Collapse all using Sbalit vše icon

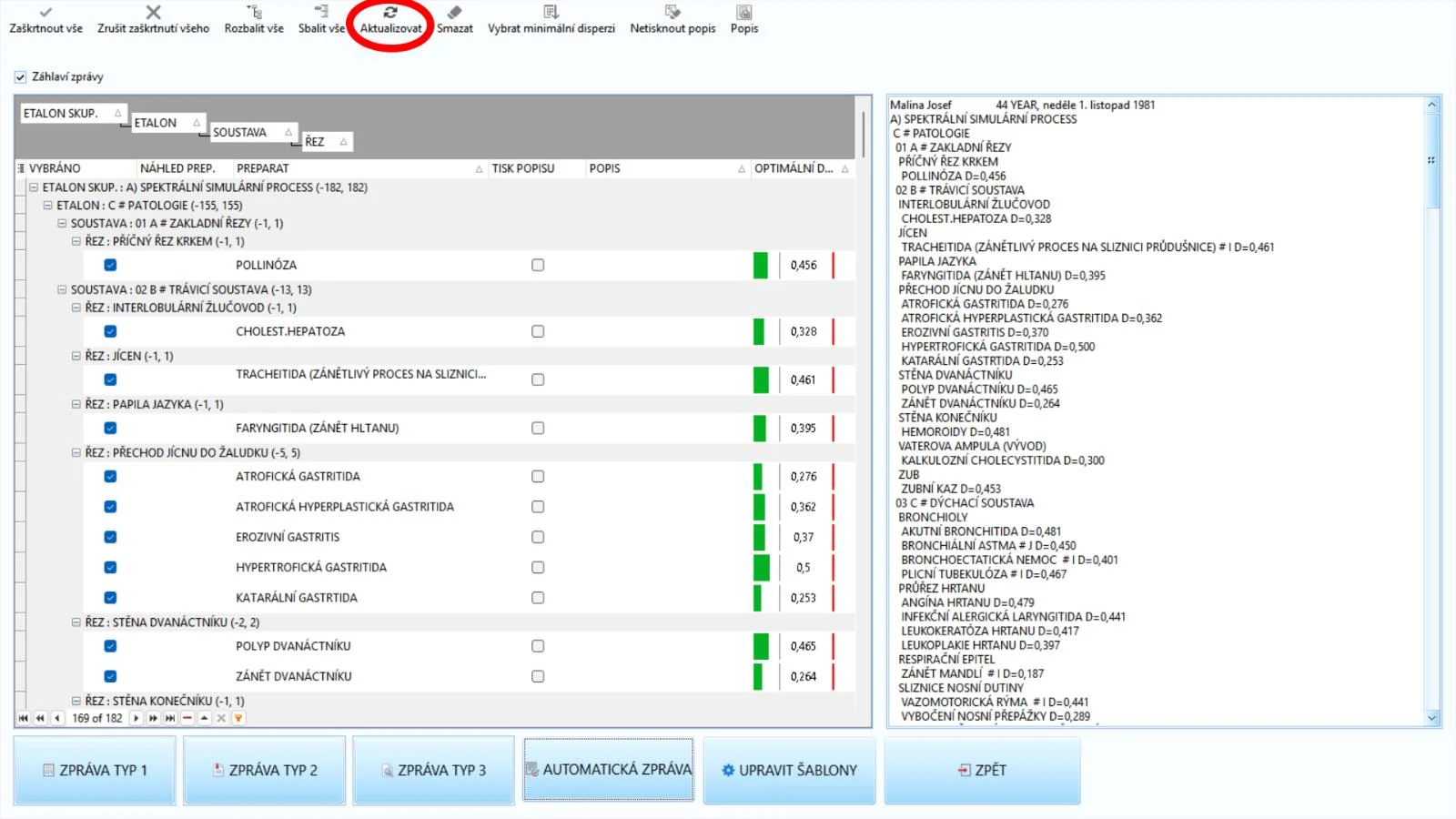click(x=321, y=12)
